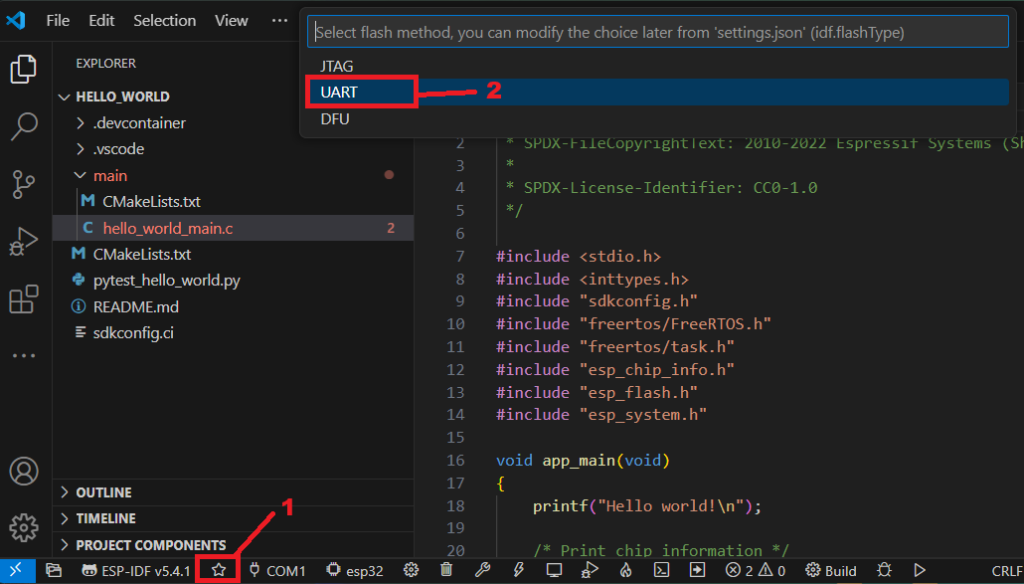1024x584 pixels.
Task: Click the EXPLORER panel title
Action: [x=106, y=63]
